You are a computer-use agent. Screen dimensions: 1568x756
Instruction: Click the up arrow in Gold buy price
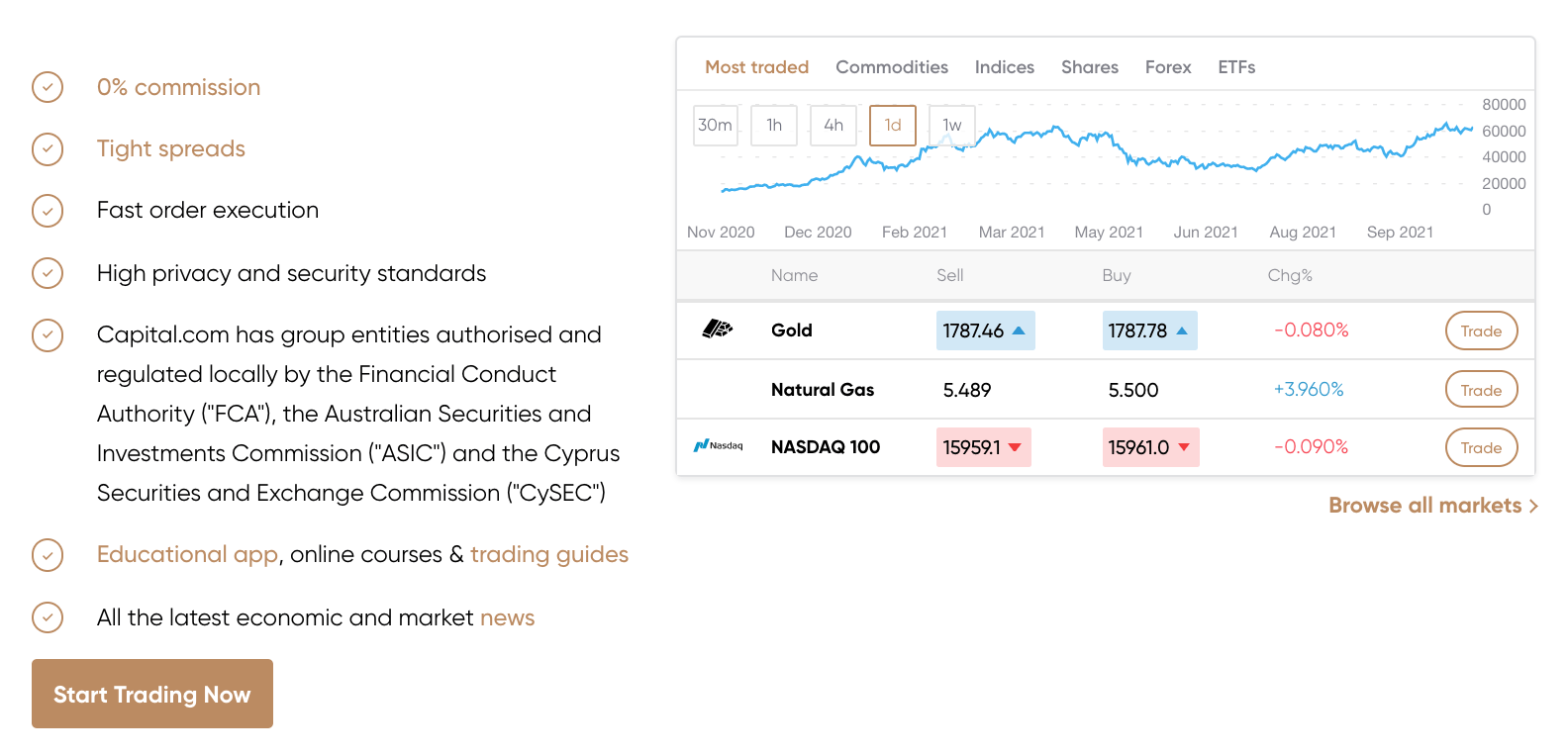point(1181,331)
